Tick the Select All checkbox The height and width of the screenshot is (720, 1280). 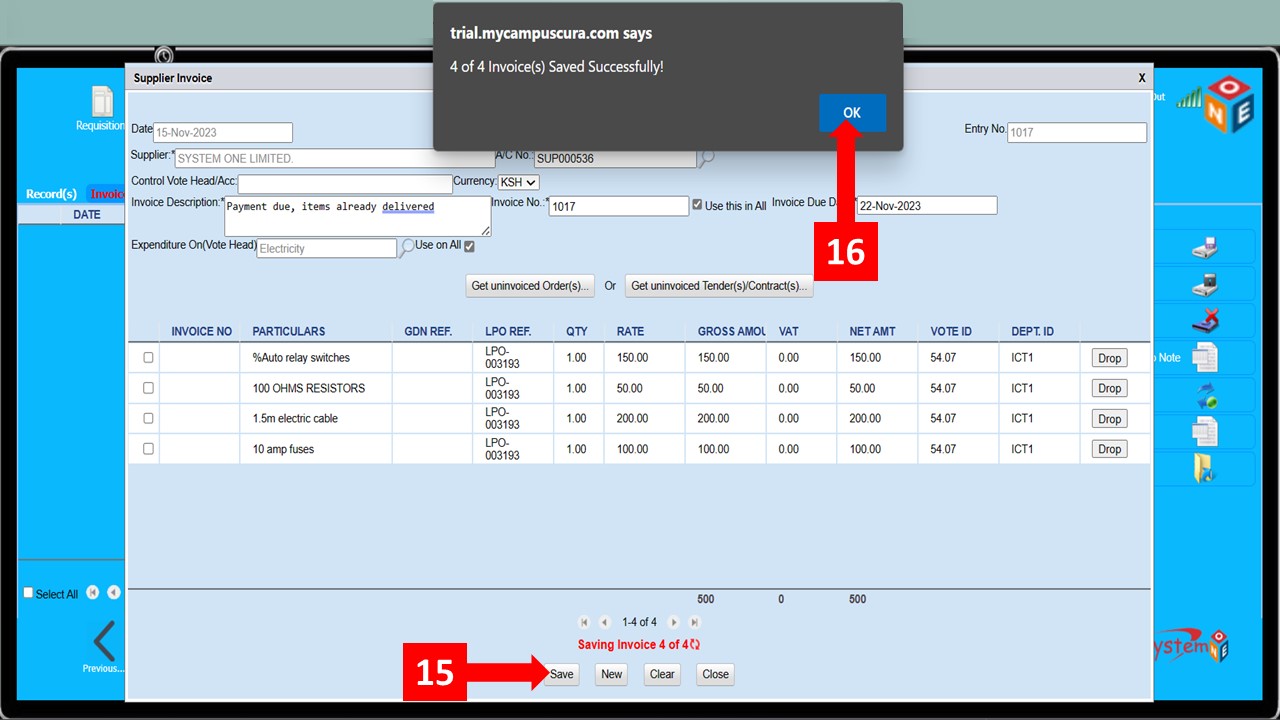click(28, 593)
